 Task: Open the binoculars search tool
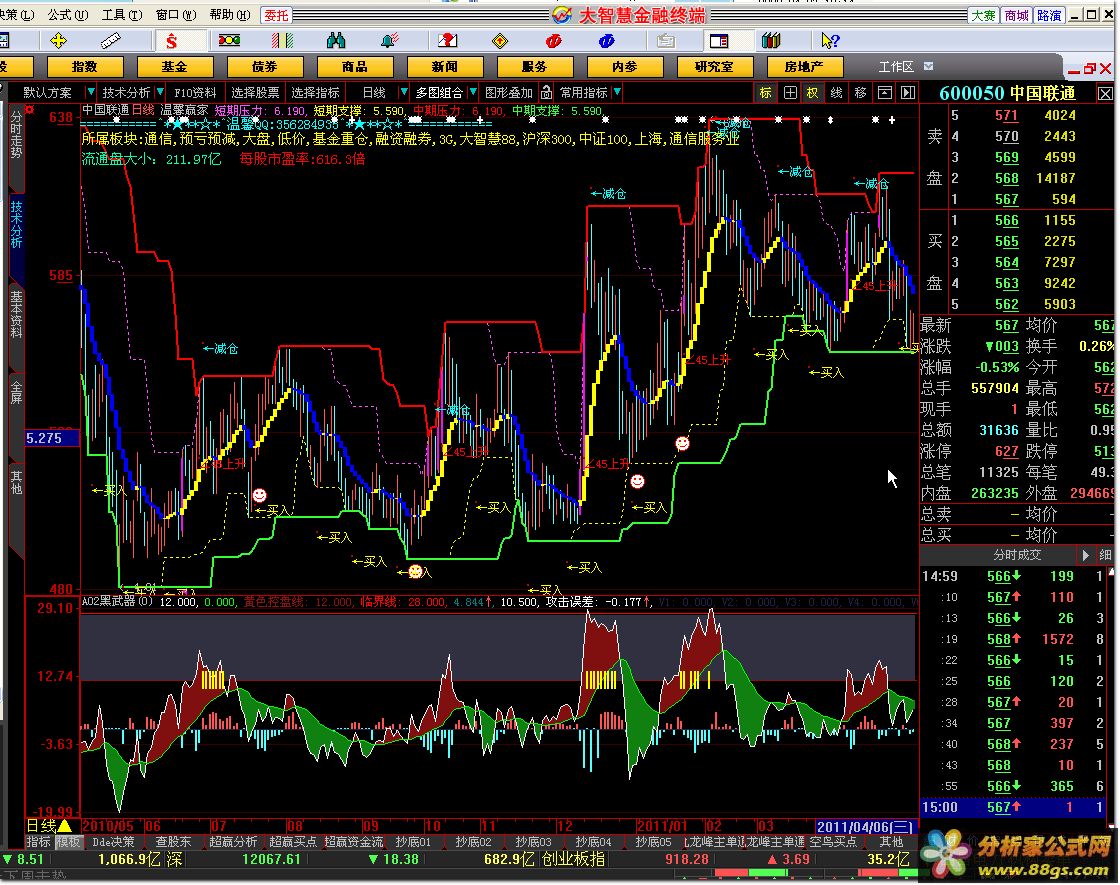click(335, 41)
